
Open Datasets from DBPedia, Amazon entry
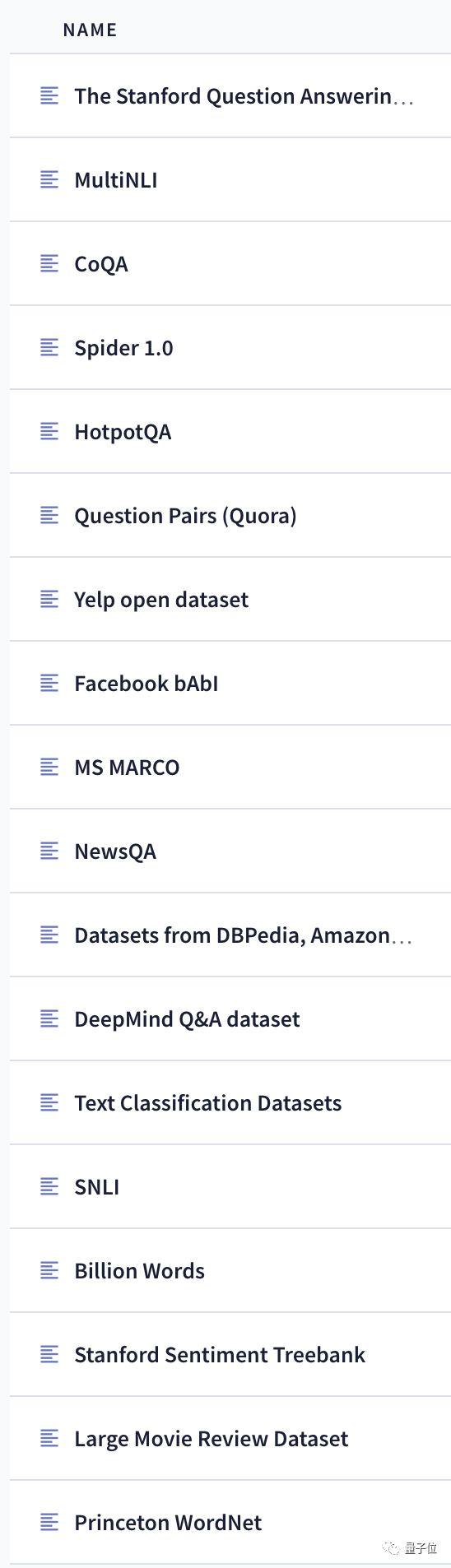click(x=230, y=935)
